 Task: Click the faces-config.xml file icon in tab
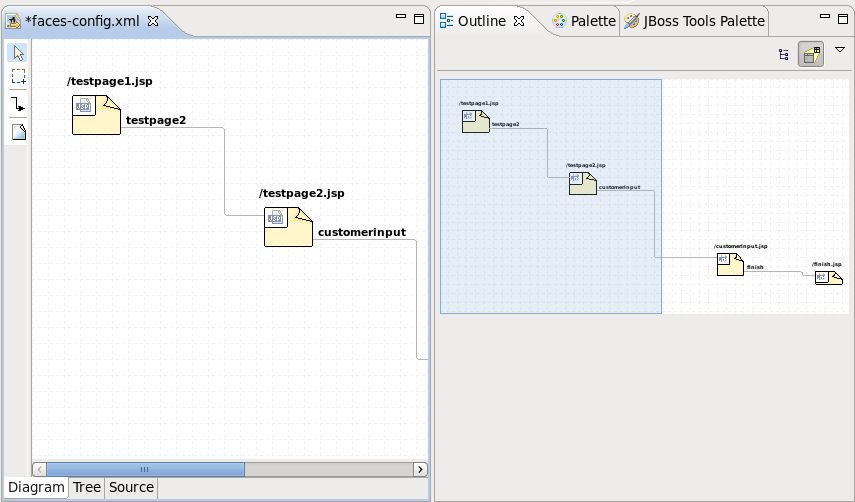pos(13,21)
